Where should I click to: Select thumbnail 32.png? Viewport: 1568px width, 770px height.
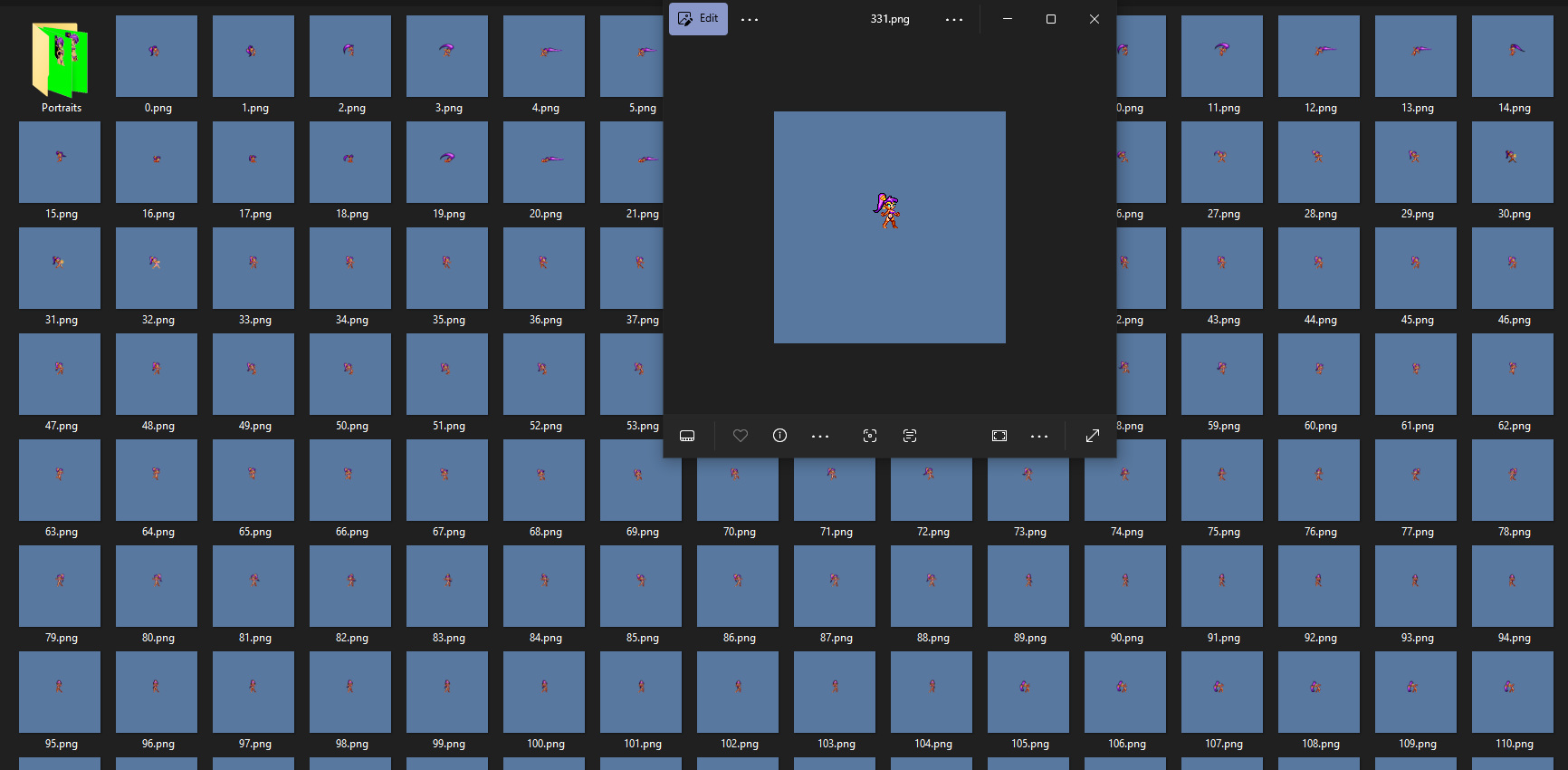157,268
